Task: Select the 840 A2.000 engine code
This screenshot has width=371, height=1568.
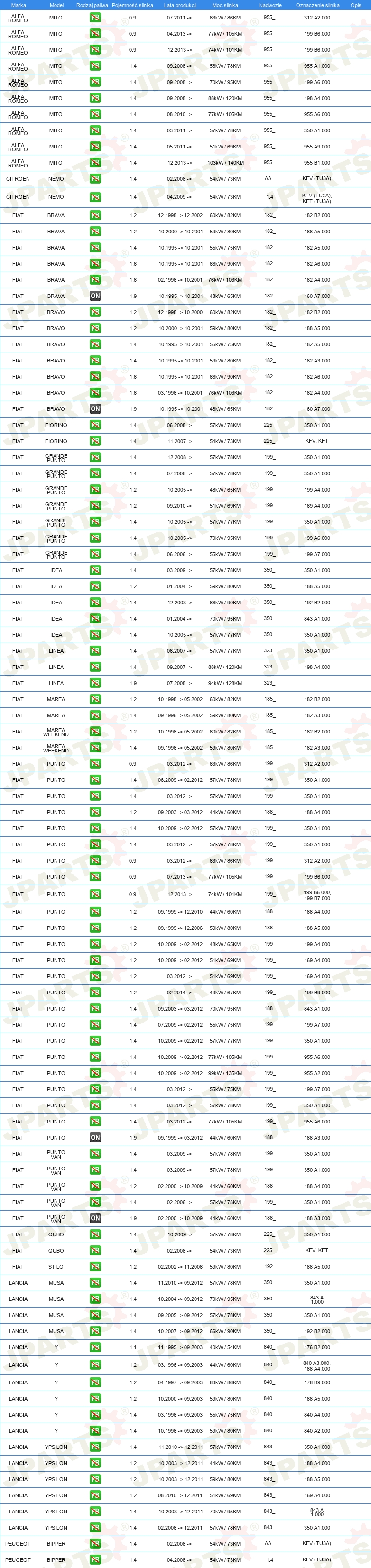Action: [x=317, y=1430]
